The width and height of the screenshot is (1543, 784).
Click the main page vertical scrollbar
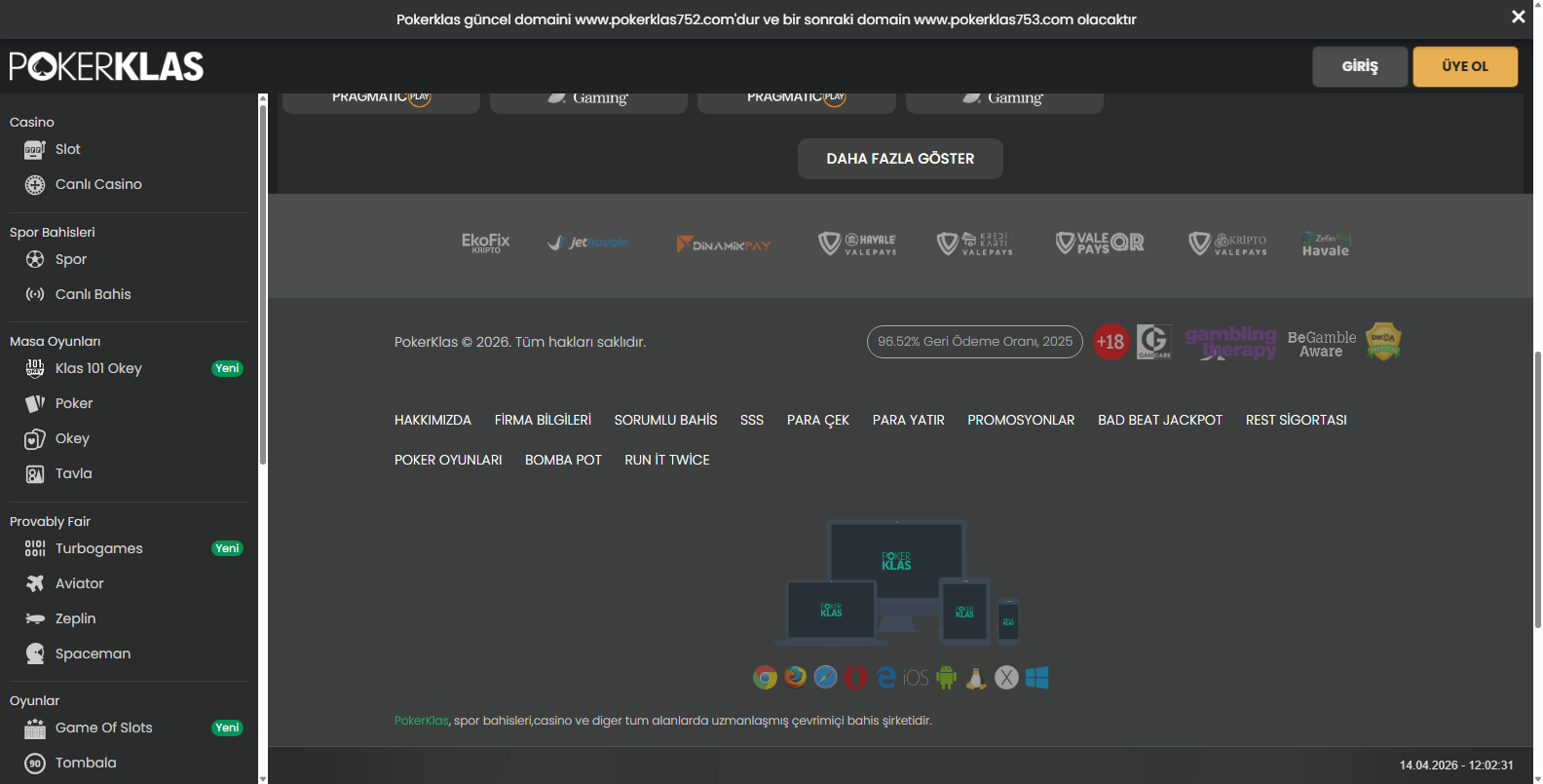coord(1538,489)
